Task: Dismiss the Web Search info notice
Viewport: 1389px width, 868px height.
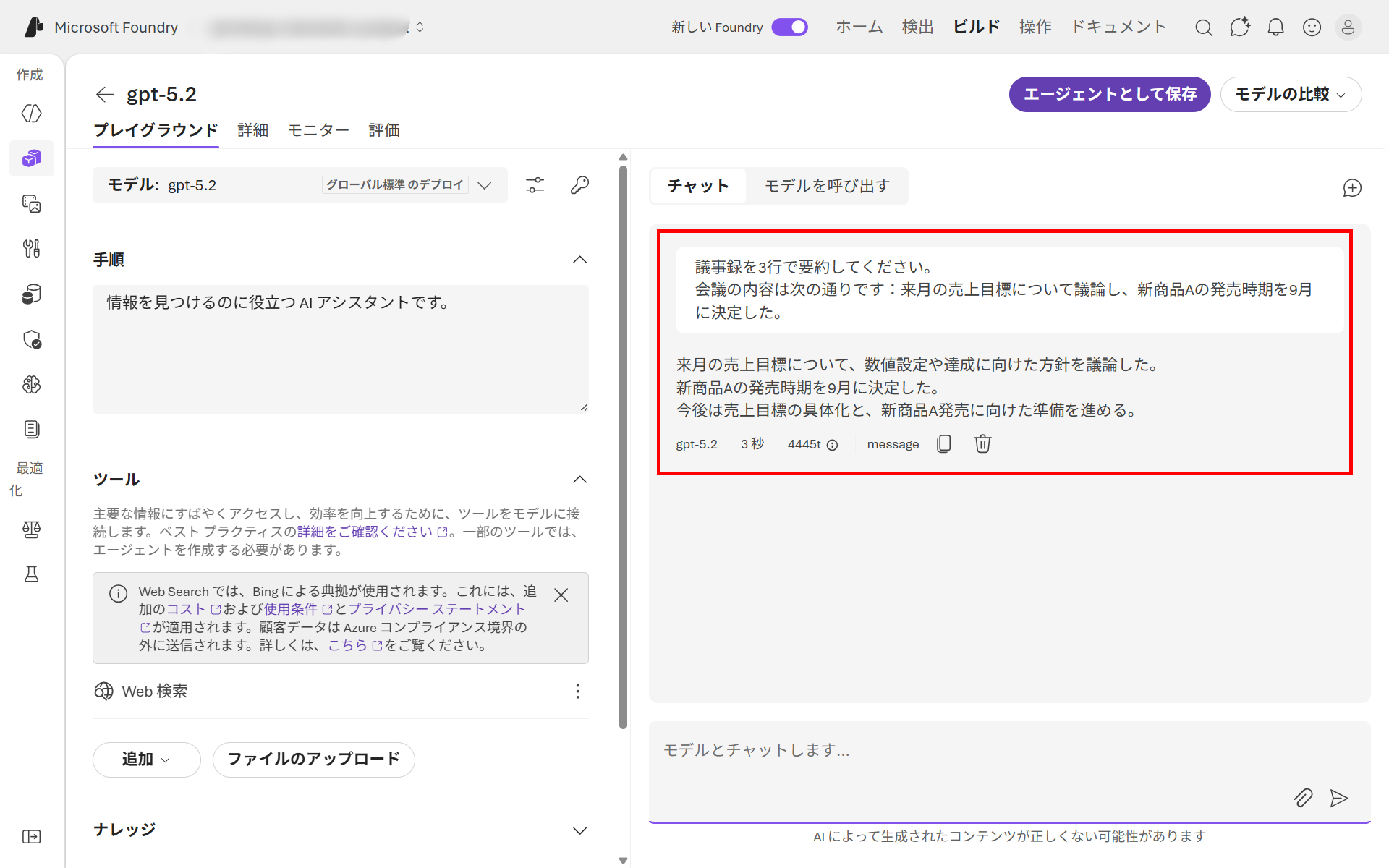Action: pyautogui.click(x=561, y=595)
